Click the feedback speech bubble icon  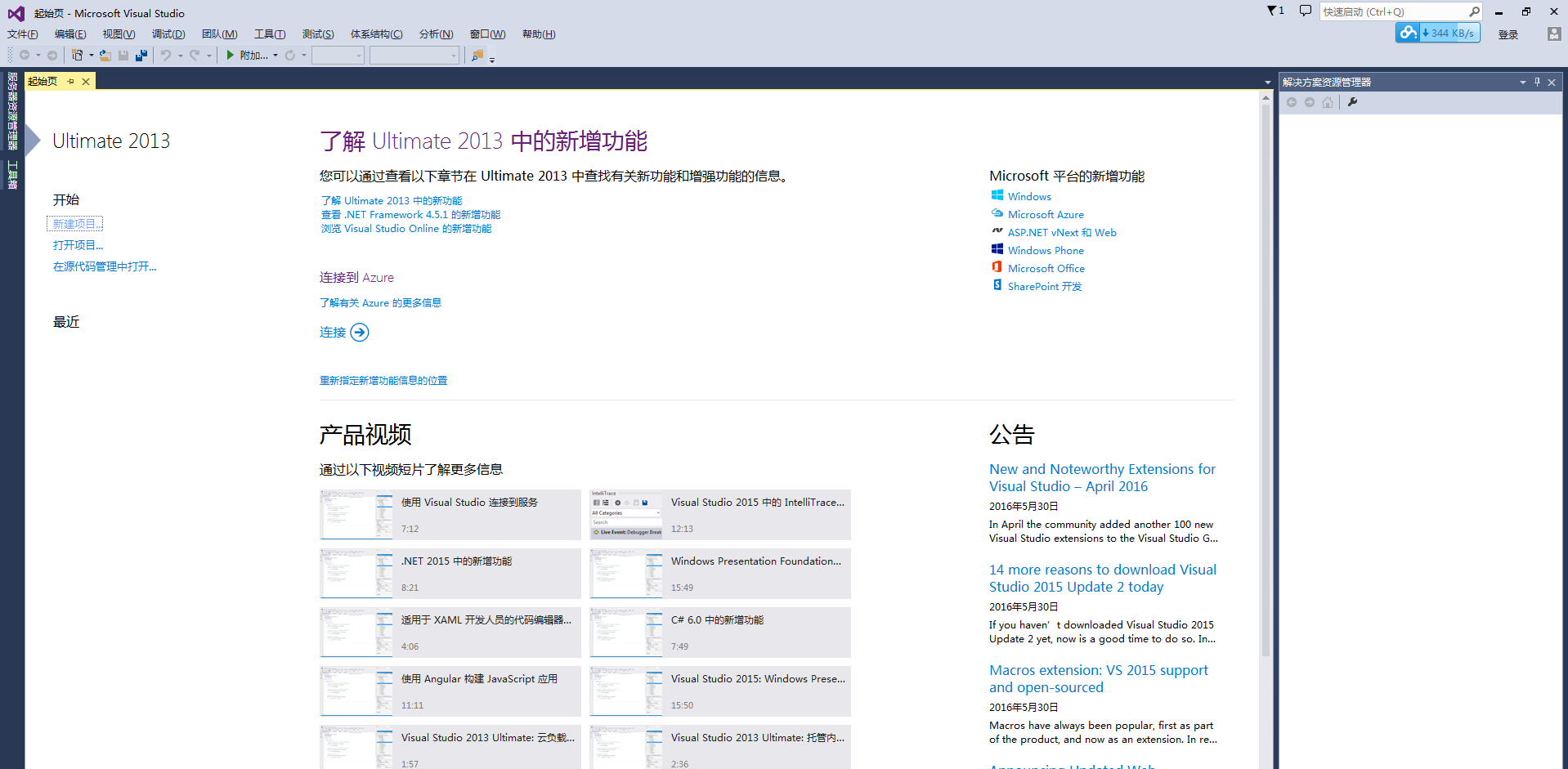1306,11
